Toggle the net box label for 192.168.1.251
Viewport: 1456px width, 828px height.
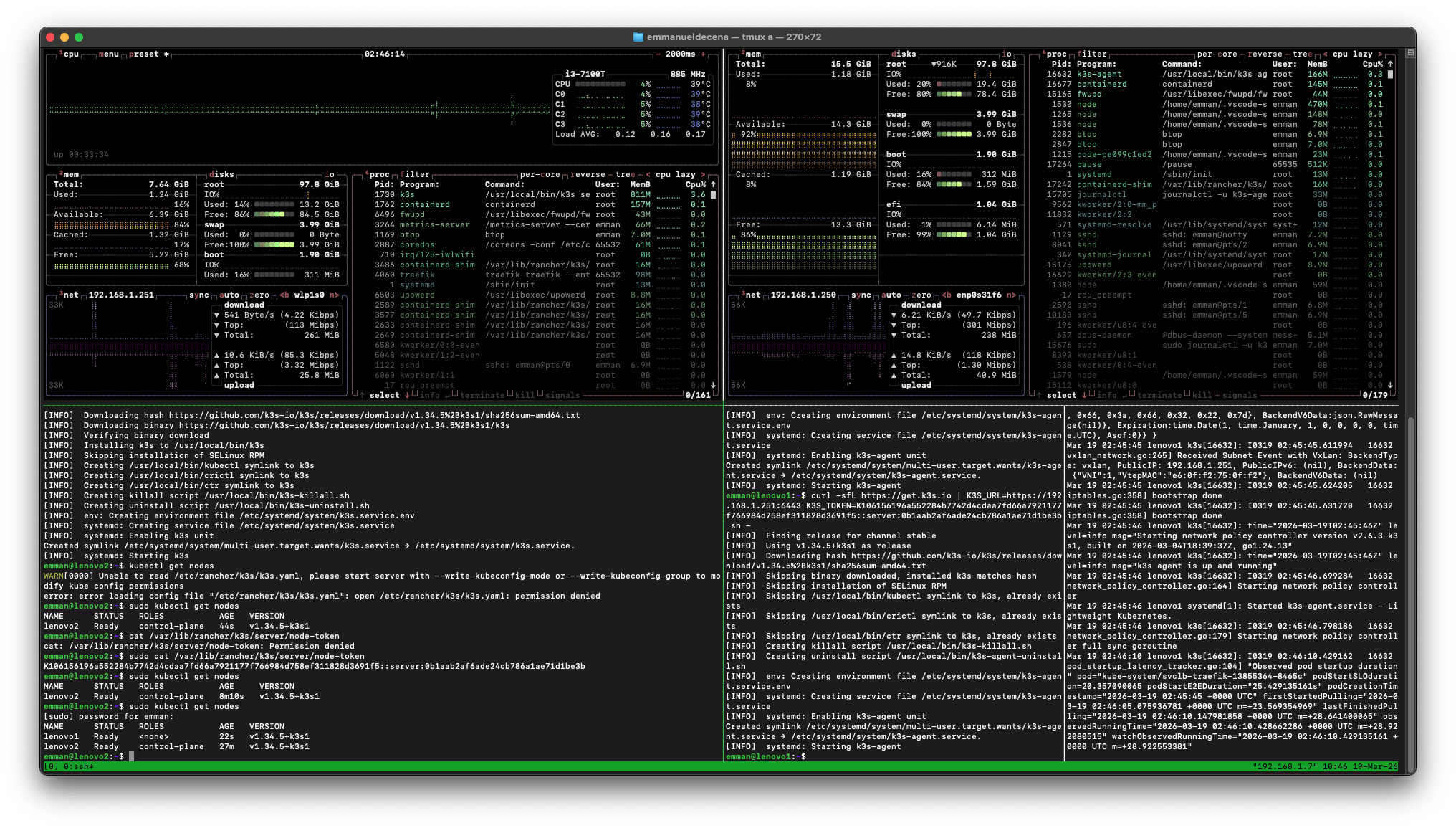[x=69, y=295]
